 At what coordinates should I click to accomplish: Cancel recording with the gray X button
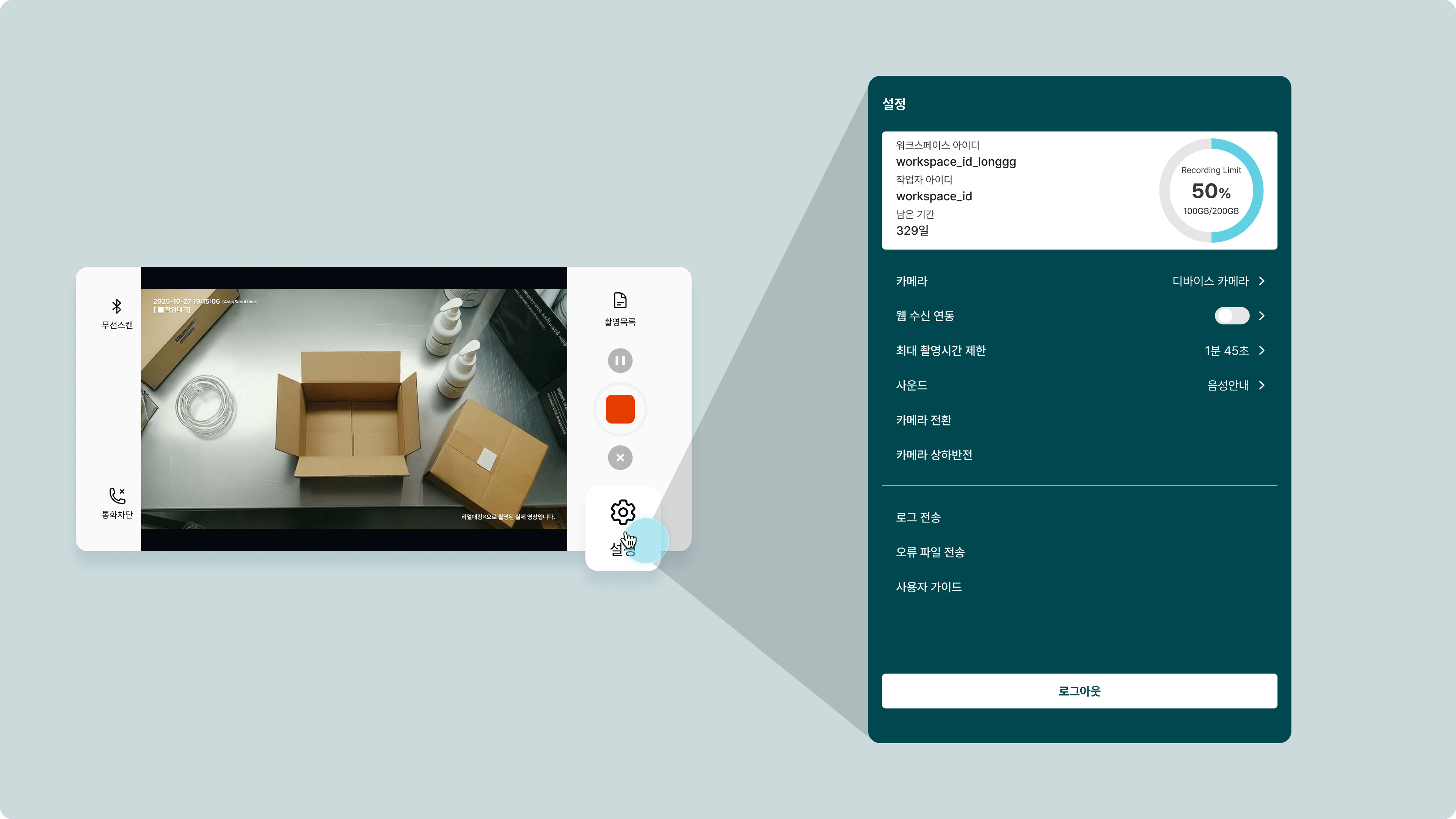coord(620,458)
